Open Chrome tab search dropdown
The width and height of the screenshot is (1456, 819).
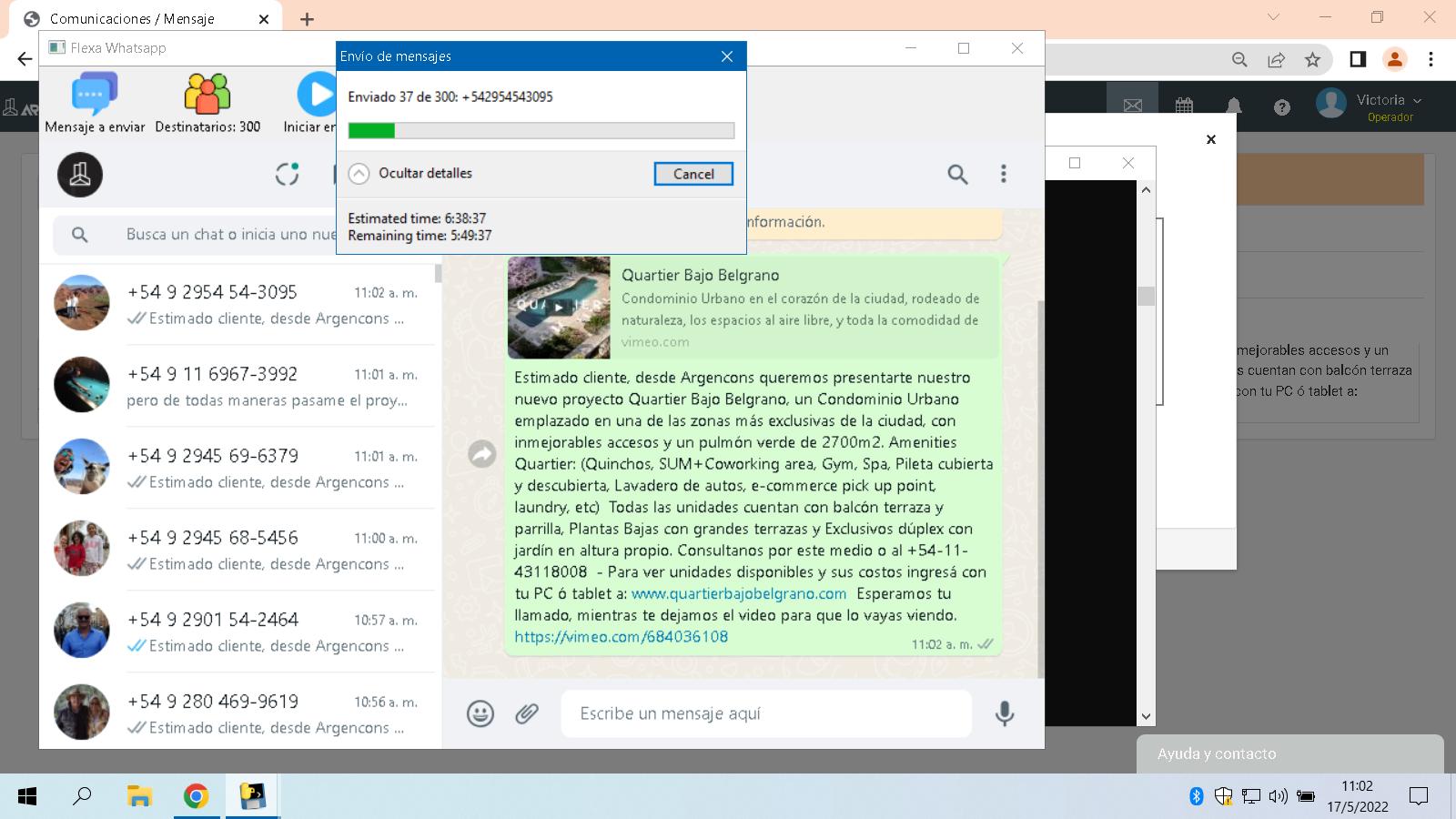[x=1273, y=17]
